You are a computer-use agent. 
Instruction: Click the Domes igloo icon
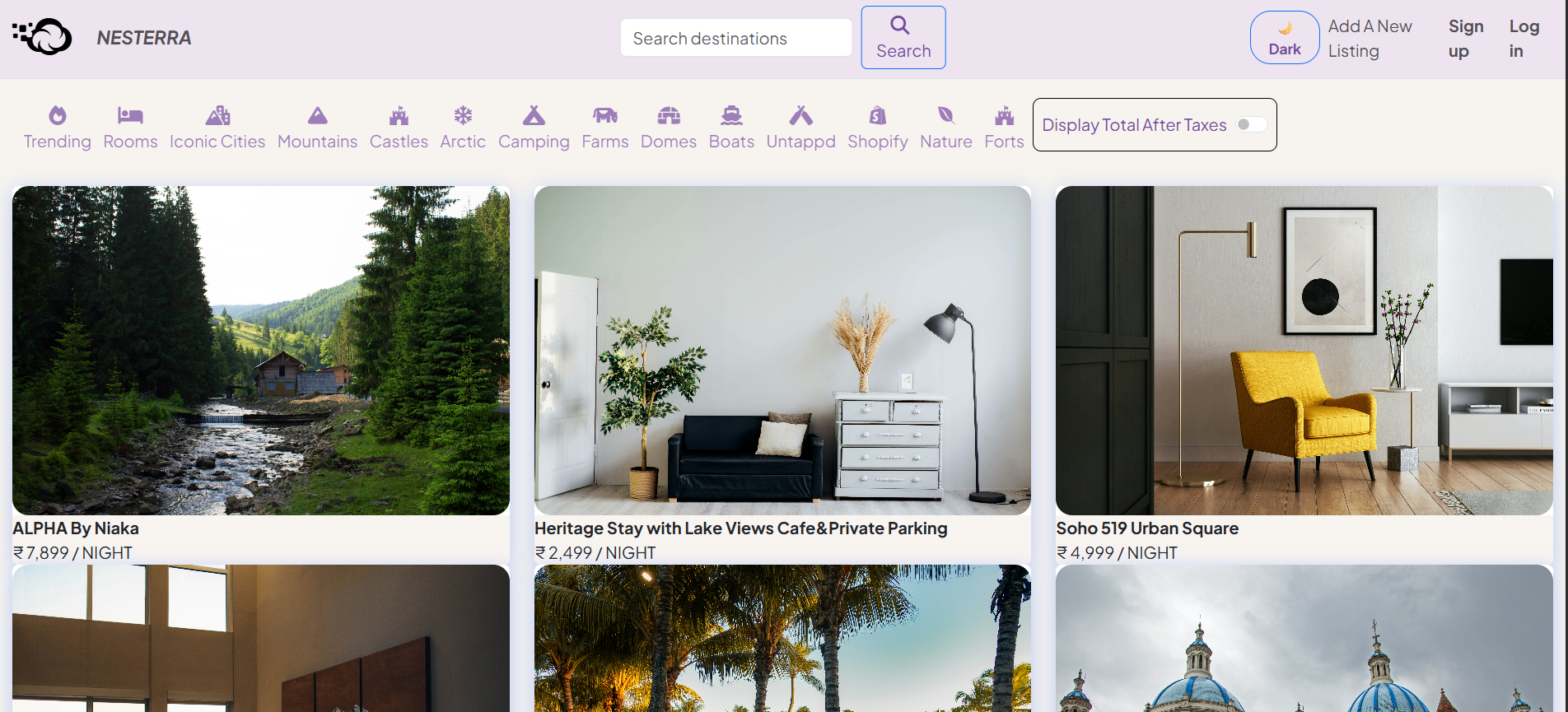[669, 115]
